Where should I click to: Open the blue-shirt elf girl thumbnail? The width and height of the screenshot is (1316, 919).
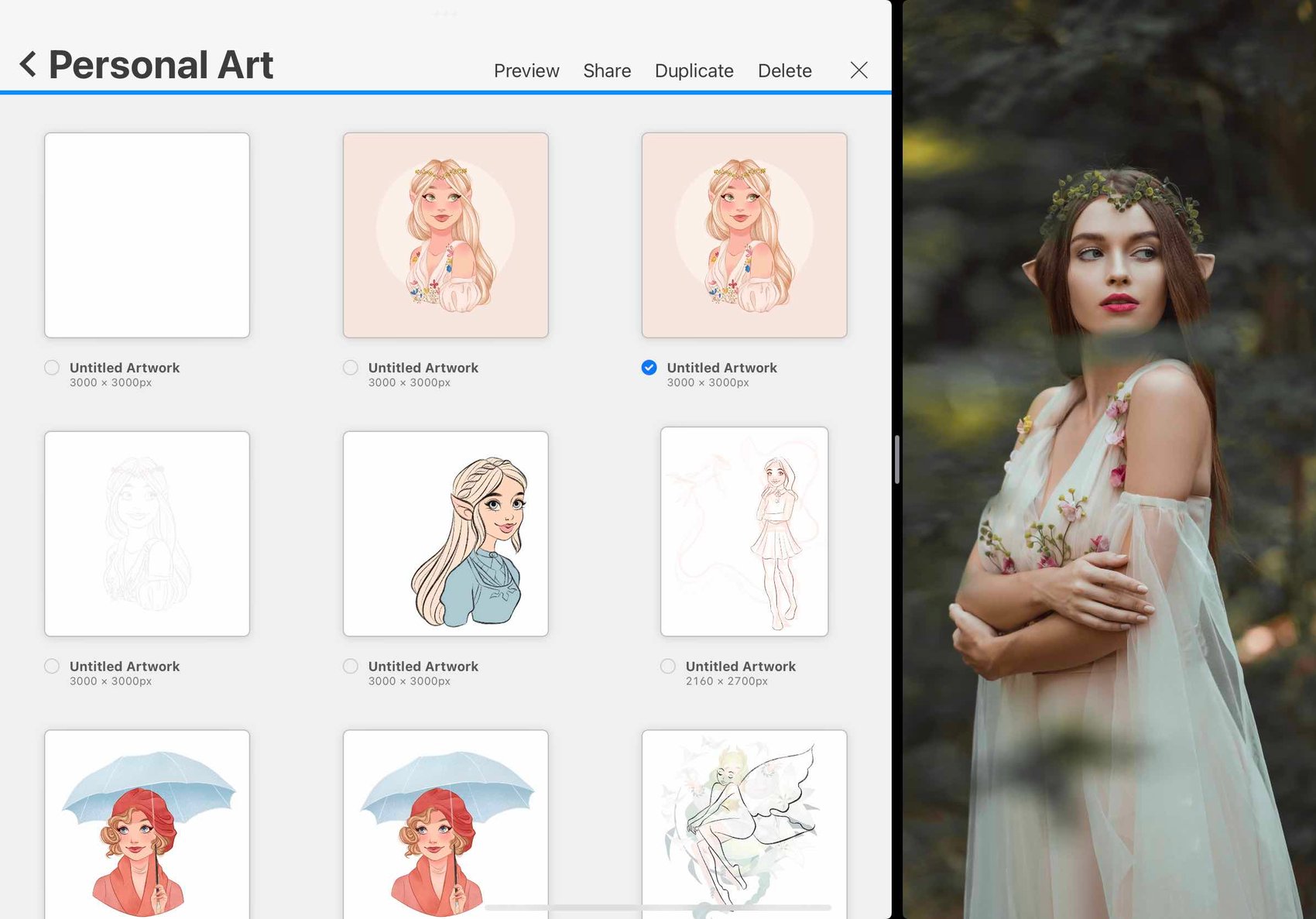pyautogui.click(x=446, y=533)
